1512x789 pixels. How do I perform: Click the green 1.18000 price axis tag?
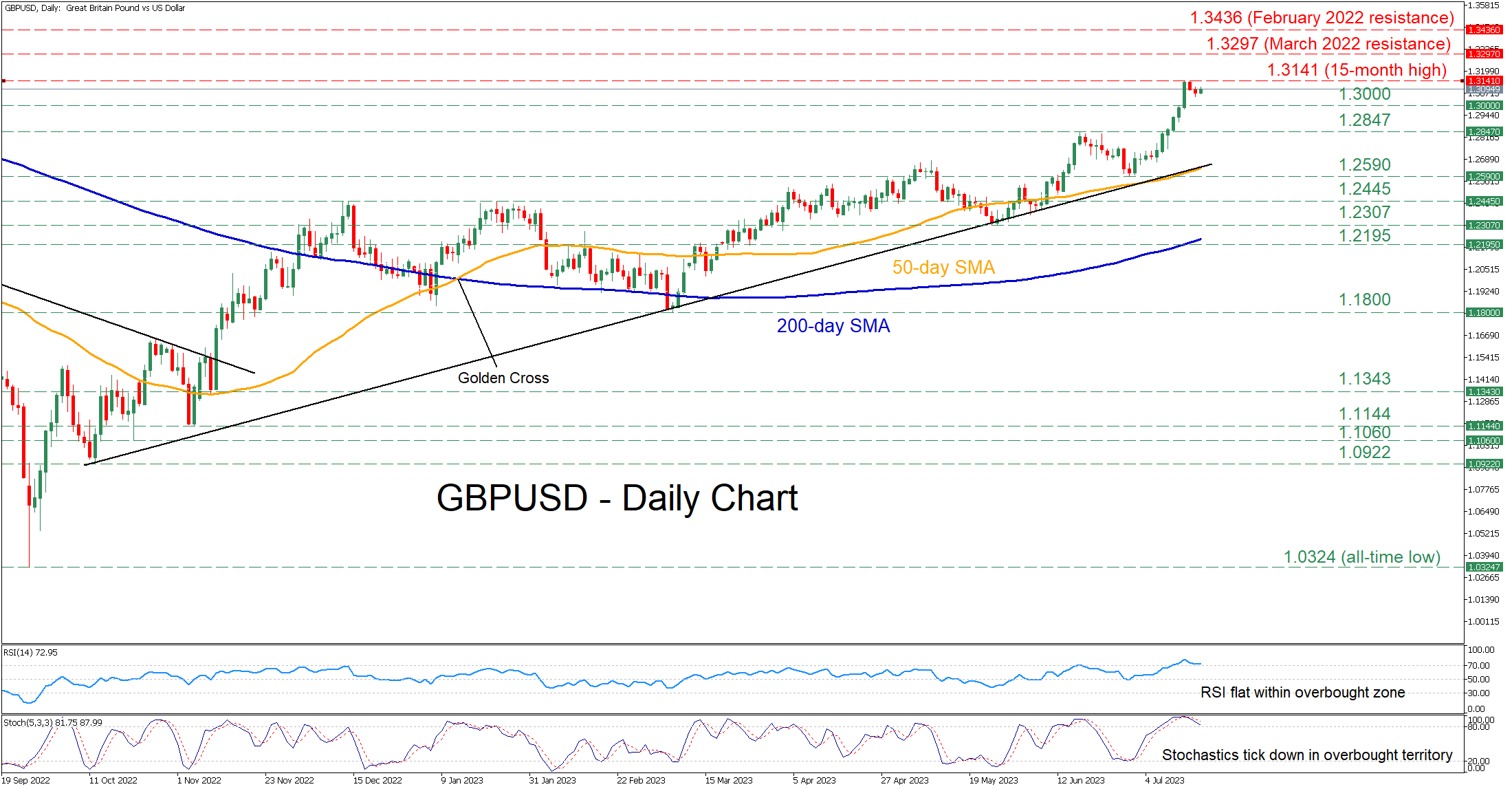1483,312
